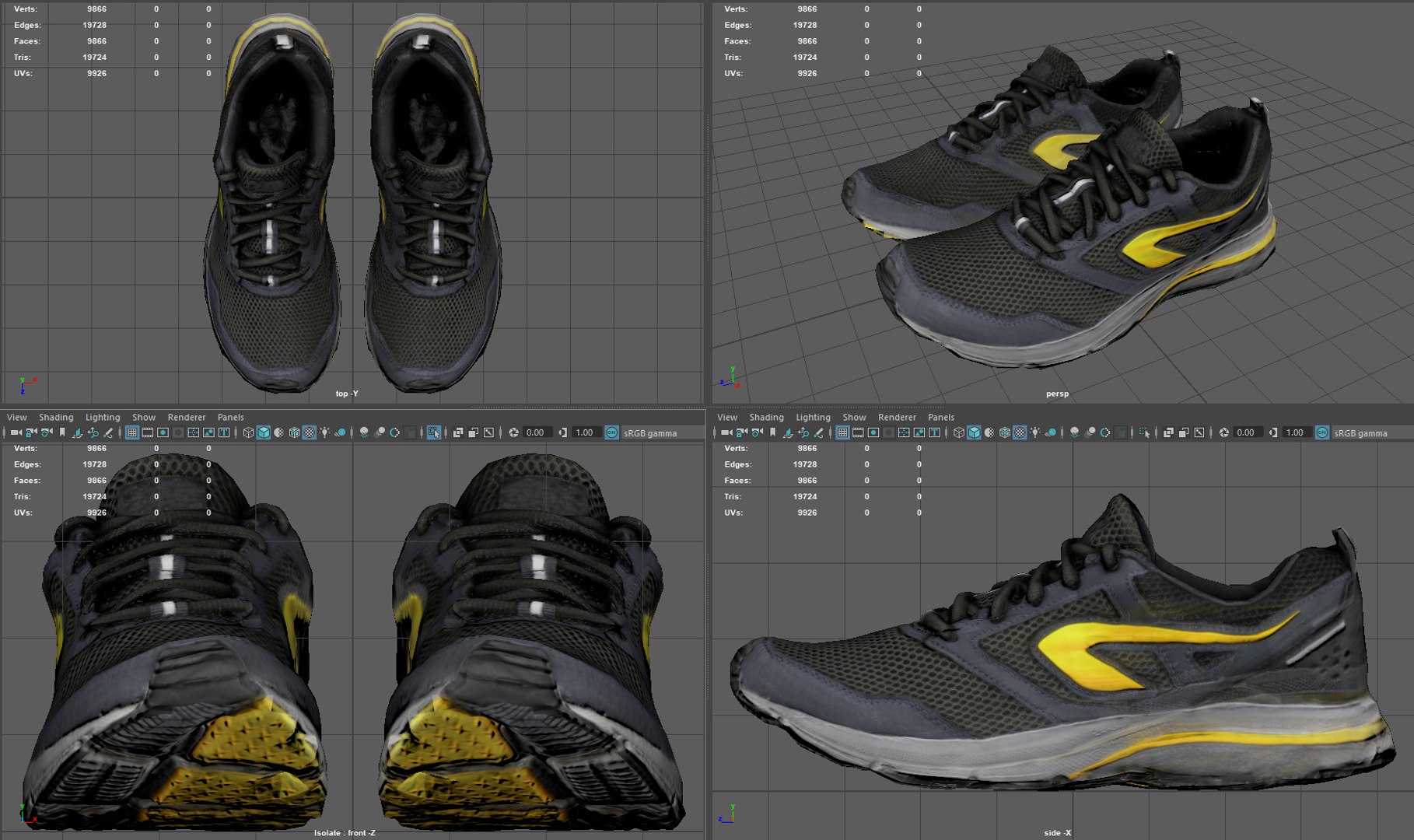Click Use All Lights in side panel toolbar

1036,432
